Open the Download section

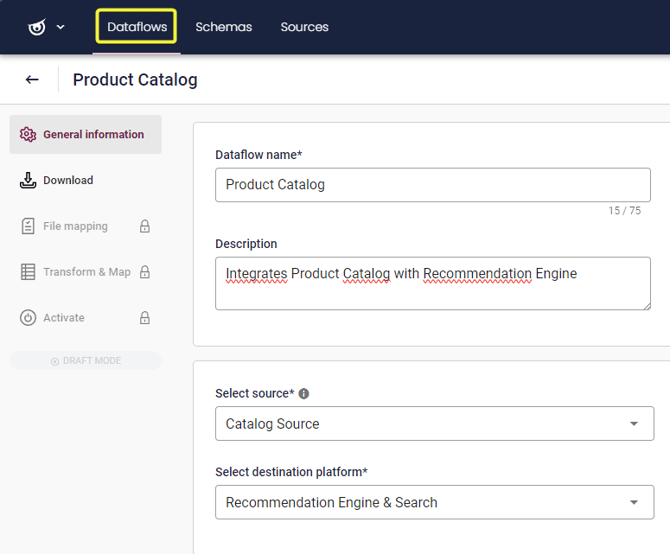tap(85, 180)
